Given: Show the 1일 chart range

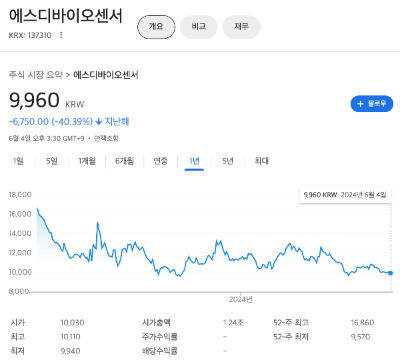Looking at the screenshot, I should [x=18, y=161].
